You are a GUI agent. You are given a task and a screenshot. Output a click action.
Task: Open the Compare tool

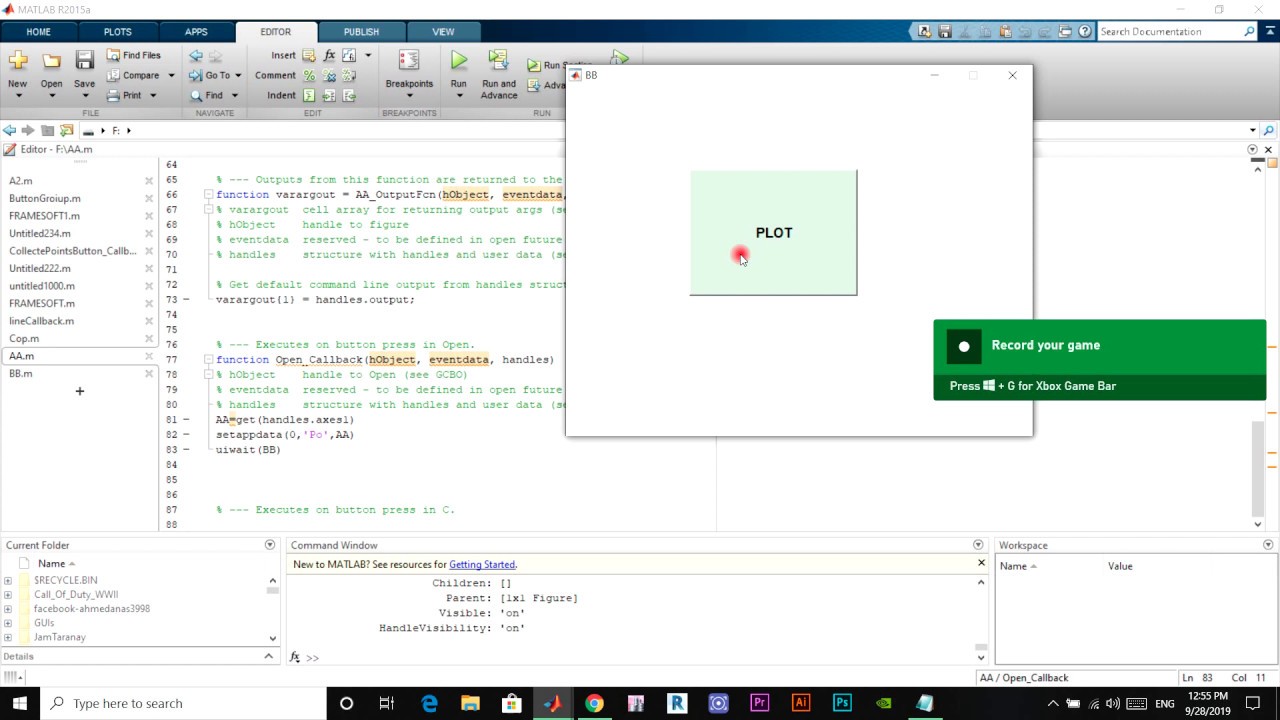click(x=133, y=75)
